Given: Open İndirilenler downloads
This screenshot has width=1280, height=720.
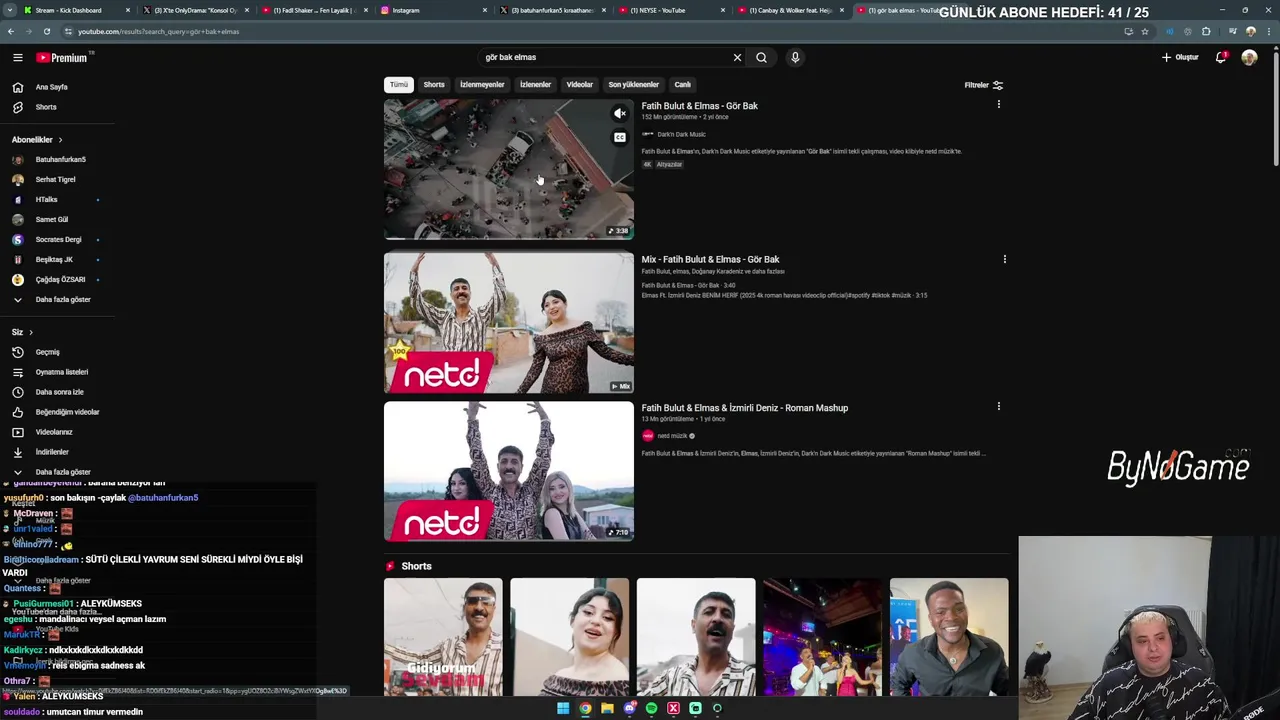Looking at the screenshot, I should click(50, 452).
